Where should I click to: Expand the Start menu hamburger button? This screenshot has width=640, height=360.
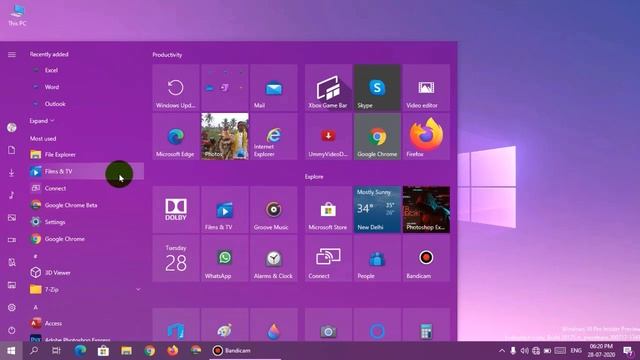(12, 54)
